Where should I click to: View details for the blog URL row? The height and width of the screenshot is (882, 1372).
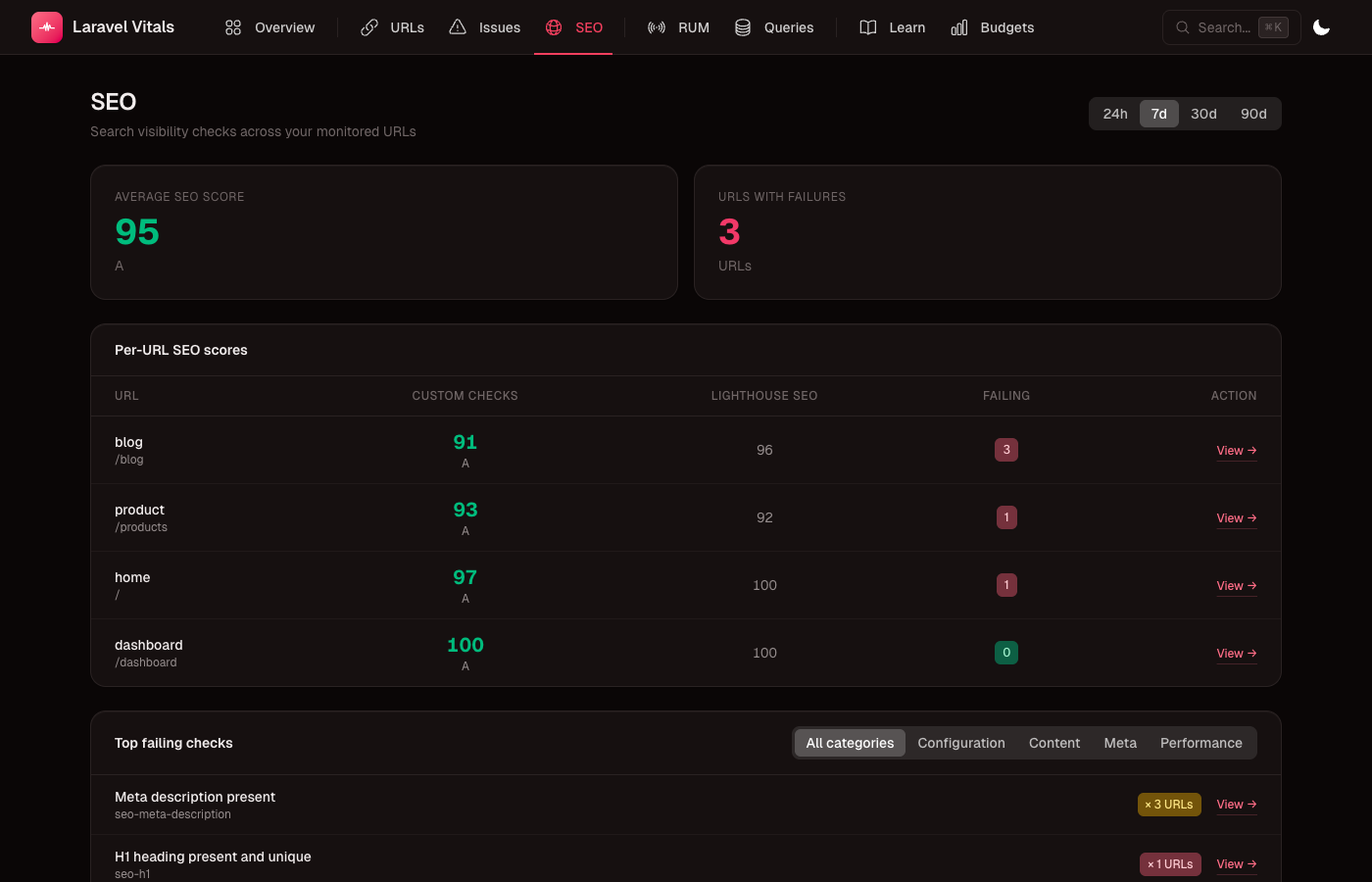pos(1237,451)
